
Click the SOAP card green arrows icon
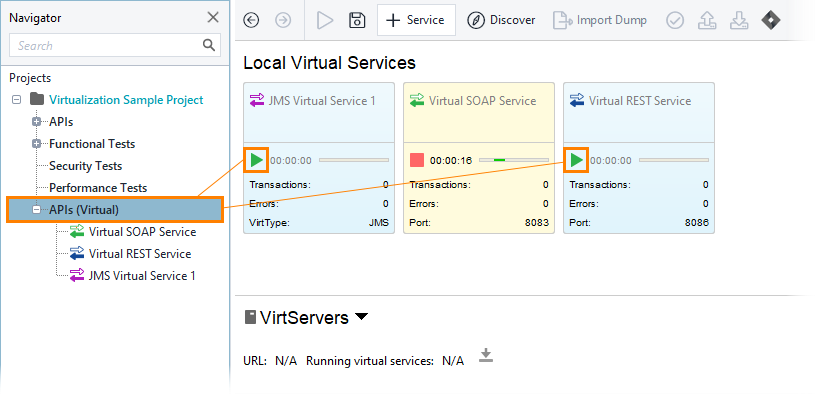(x=417, y=100)
